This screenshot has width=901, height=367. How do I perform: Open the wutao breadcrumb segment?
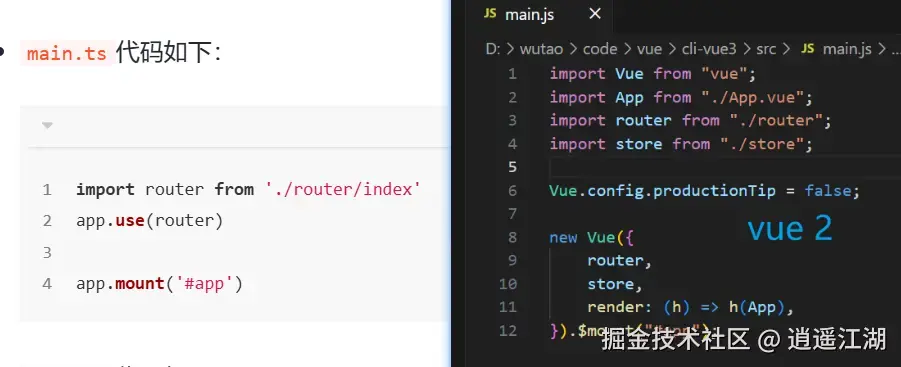[x=541, y=49]
